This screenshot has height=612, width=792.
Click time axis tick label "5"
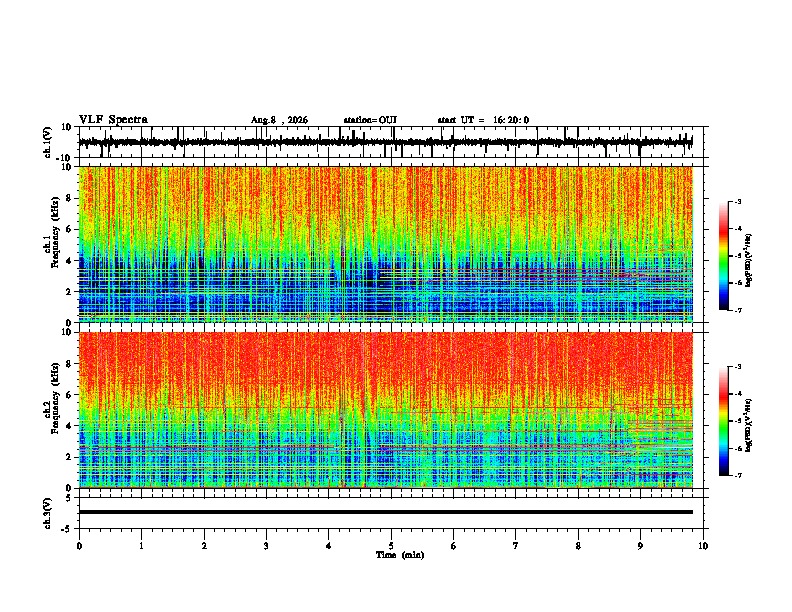click(x=391, y=546)
